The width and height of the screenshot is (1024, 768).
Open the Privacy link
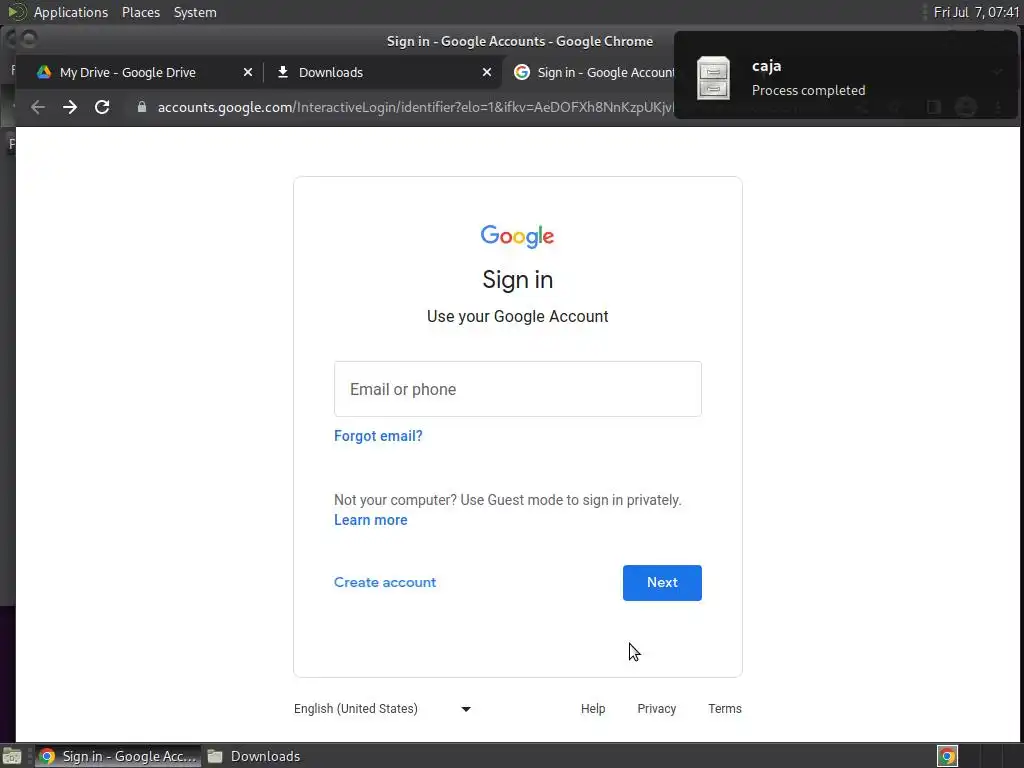click(x=656, y=709)
